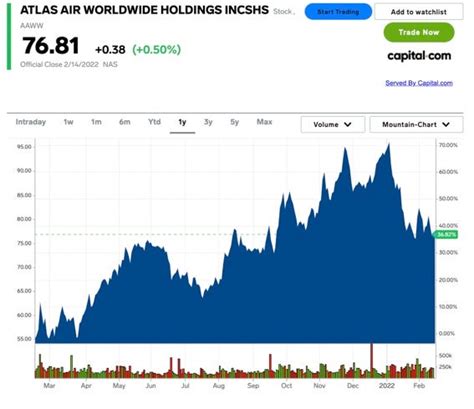Click the green percentage marker on right axis

[446, 235]
